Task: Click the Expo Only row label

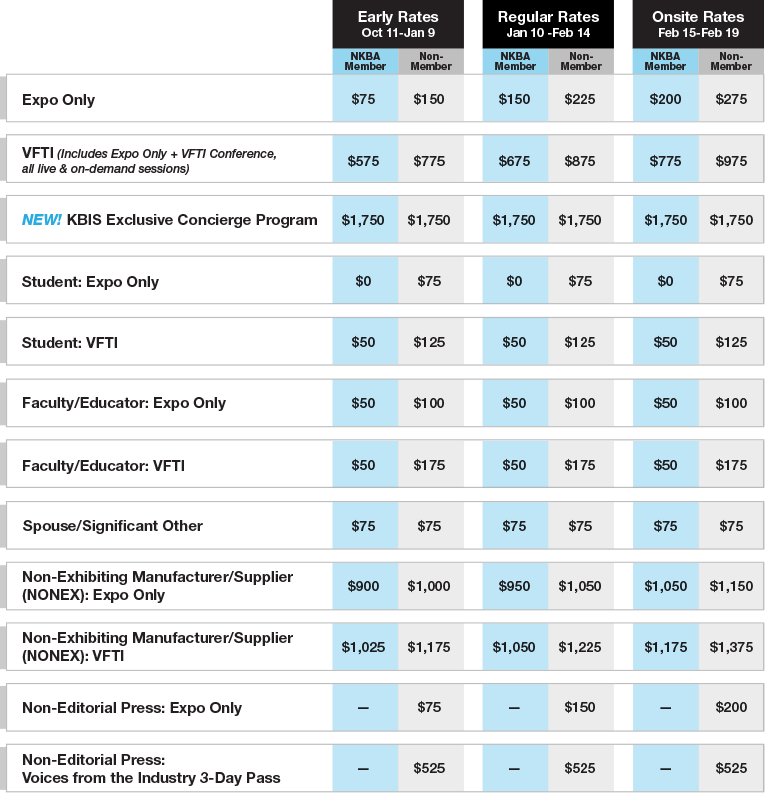Action: (x=59, y=100)
